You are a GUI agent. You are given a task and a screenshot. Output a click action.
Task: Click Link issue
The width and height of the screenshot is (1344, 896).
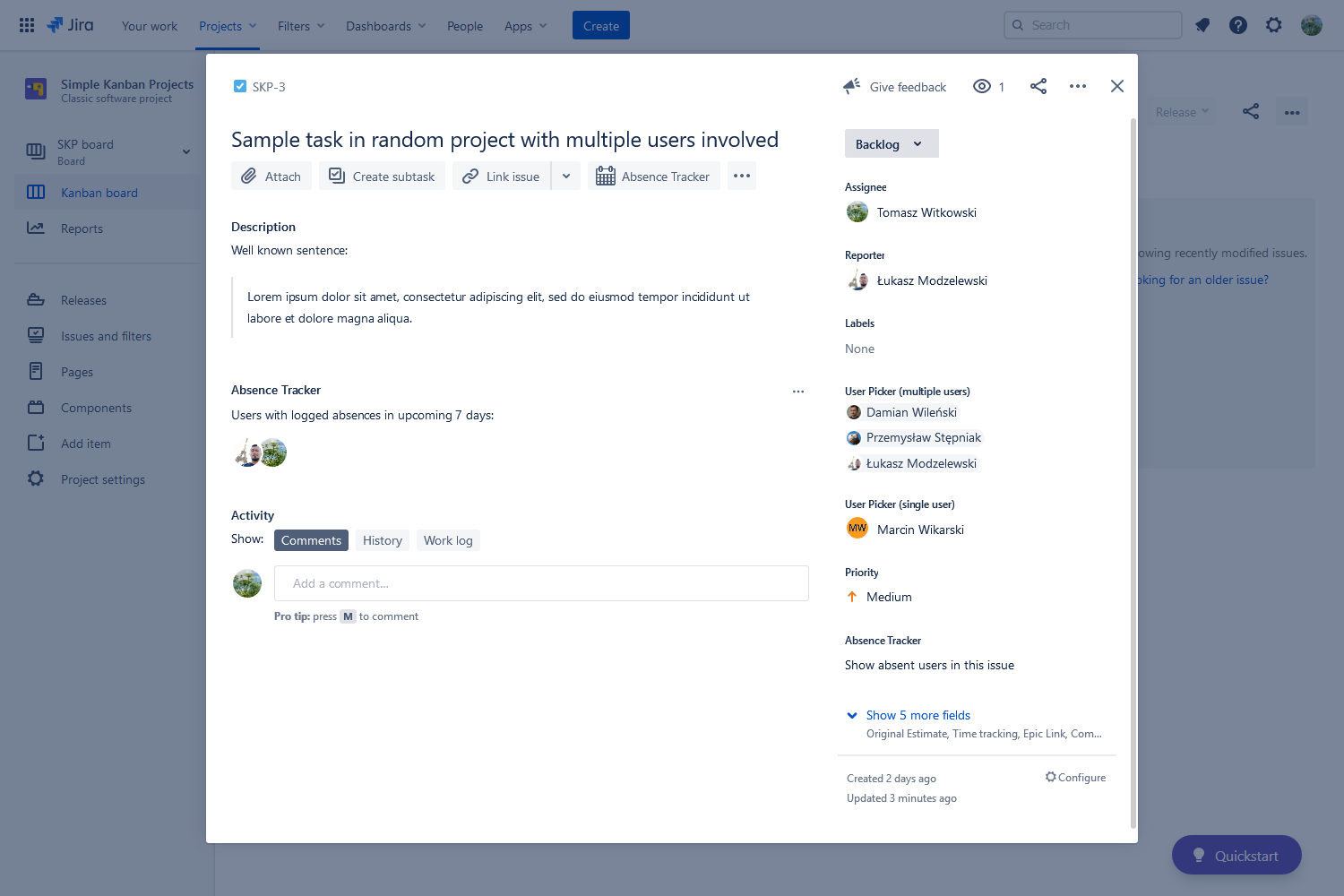coord(501,176)
